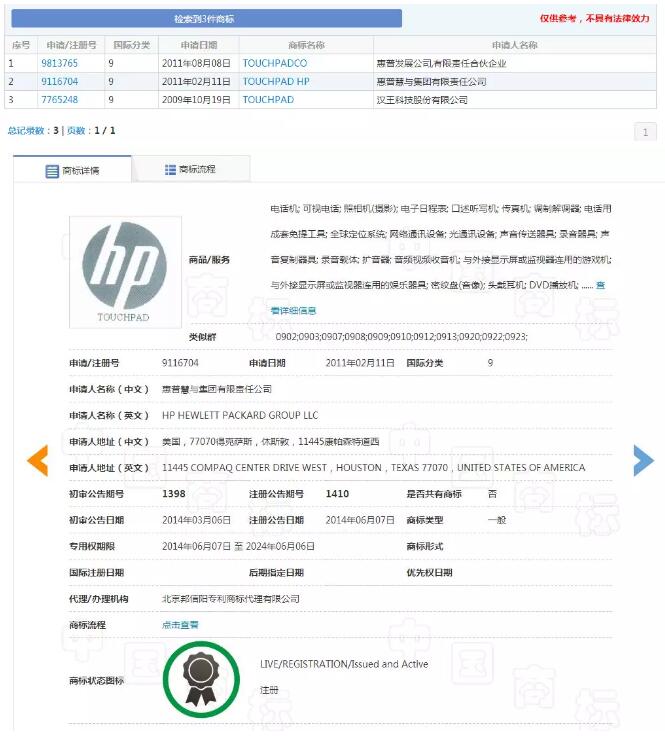Click the page 1 pagination button
665x736 pixels.
click(x=645, y=132)
